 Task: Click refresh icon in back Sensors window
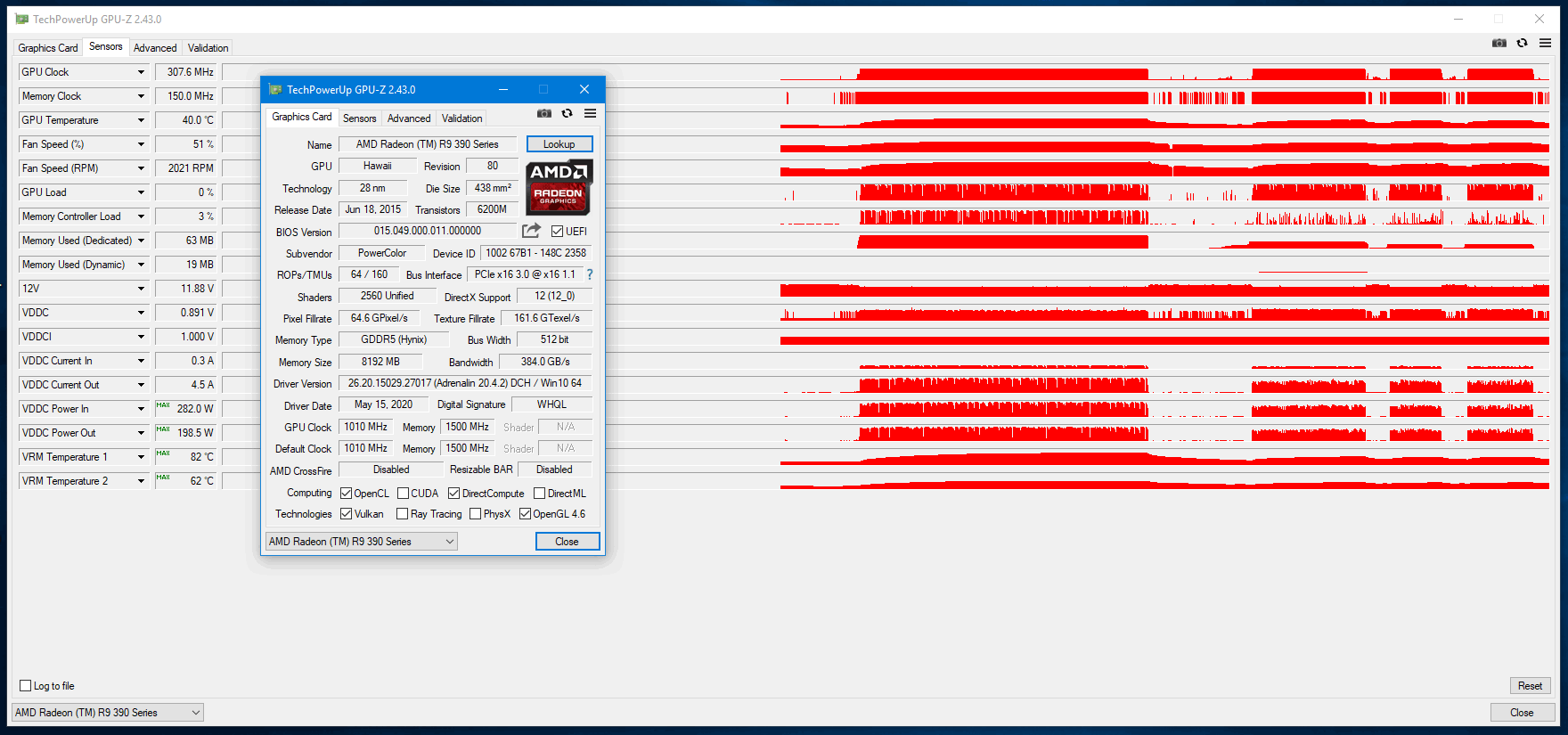tap(1522, 43)
